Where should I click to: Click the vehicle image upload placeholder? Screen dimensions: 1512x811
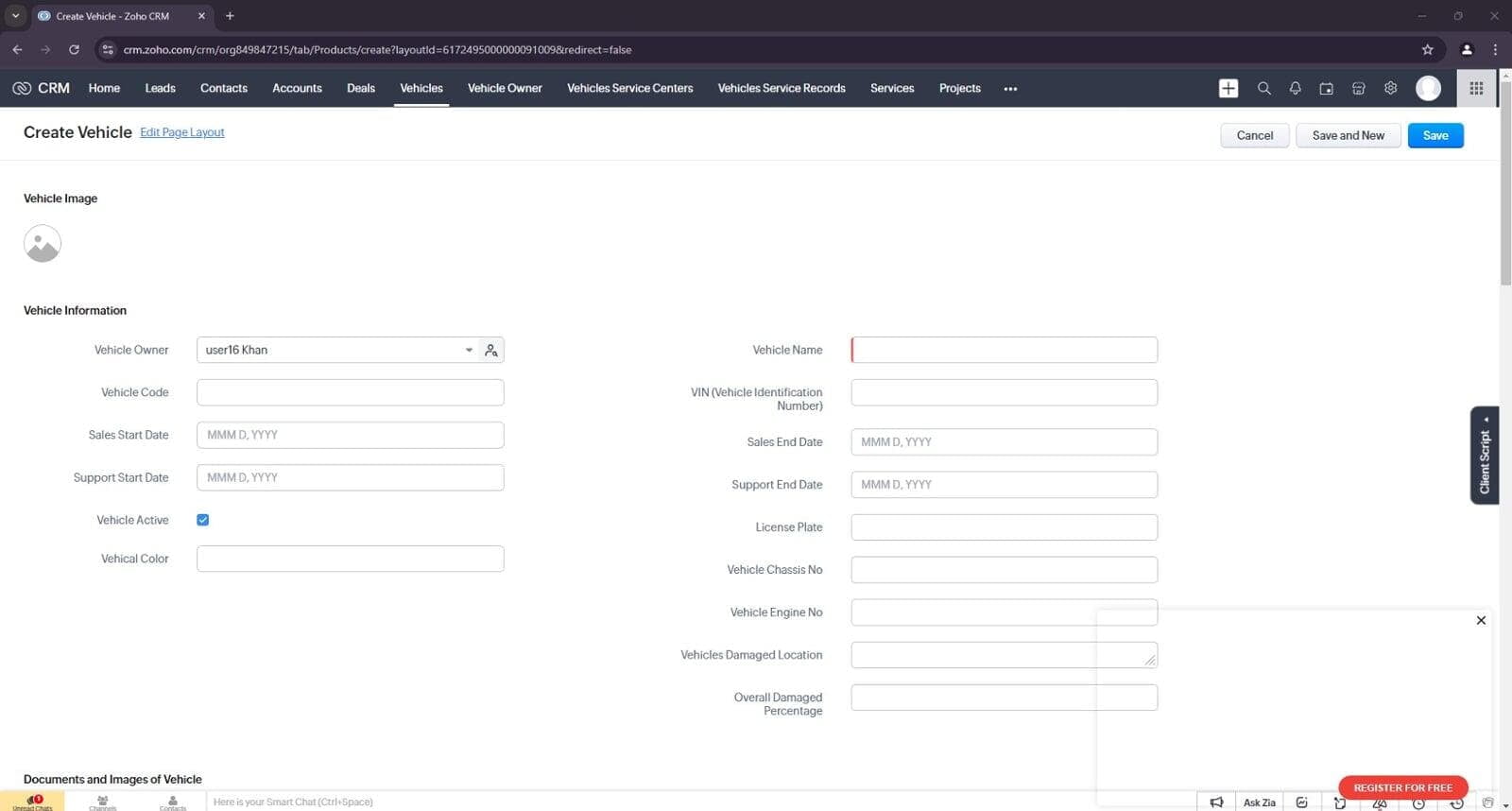click(43, 244)
